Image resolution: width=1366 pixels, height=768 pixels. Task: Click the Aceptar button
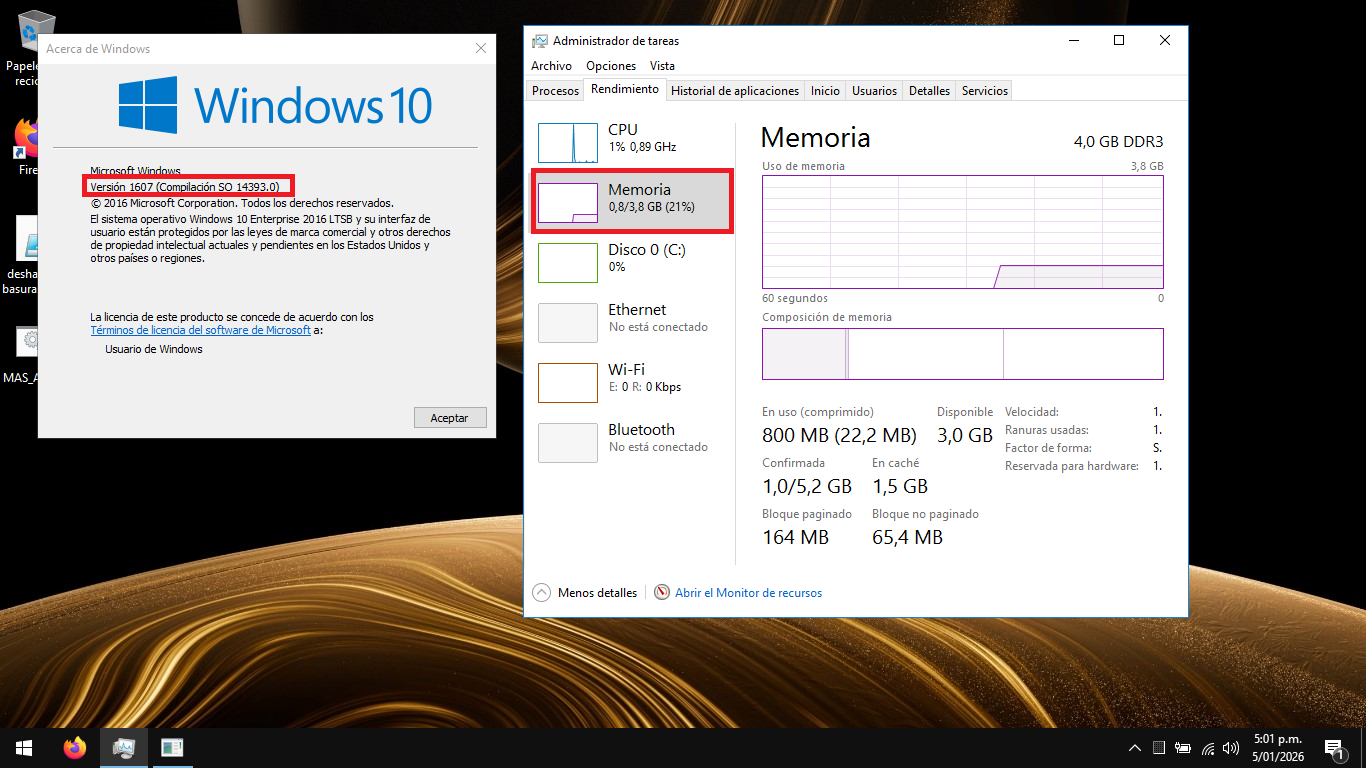450,418
